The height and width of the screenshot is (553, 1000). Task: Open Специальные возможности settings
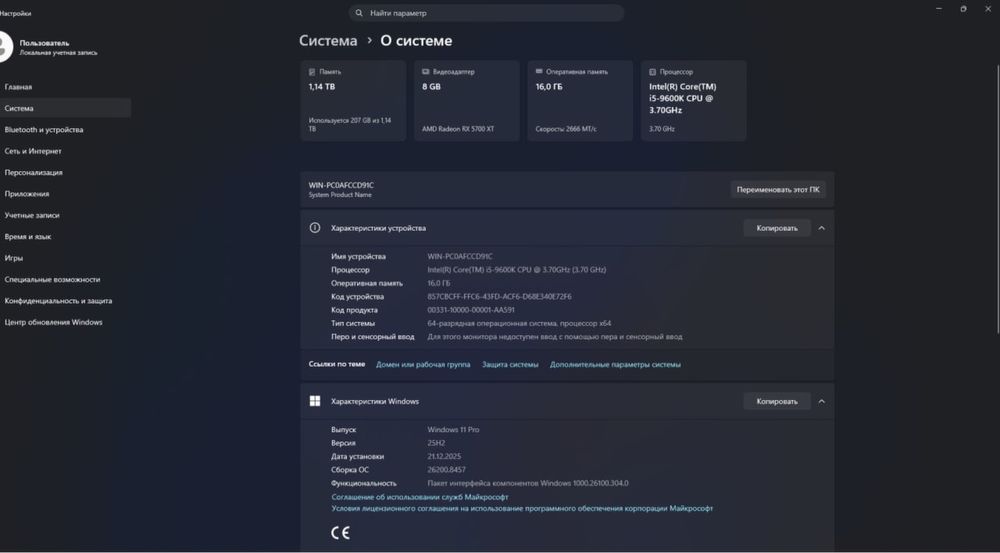point(65,279)
